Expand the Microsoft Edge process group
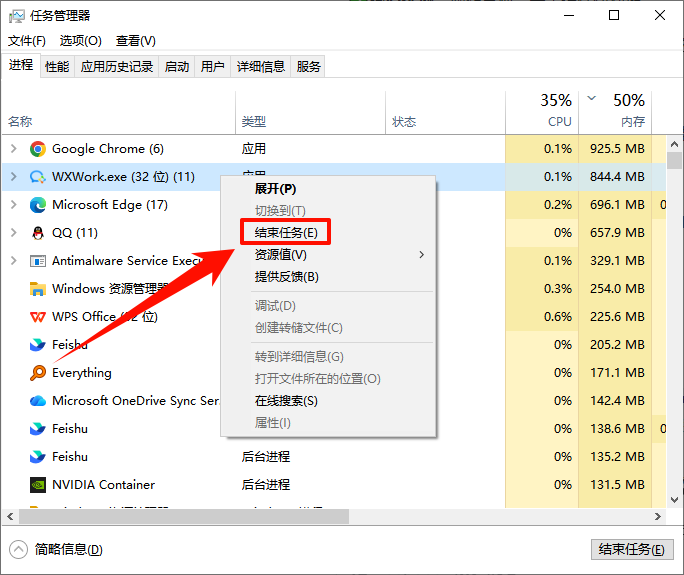 point(14,205)
